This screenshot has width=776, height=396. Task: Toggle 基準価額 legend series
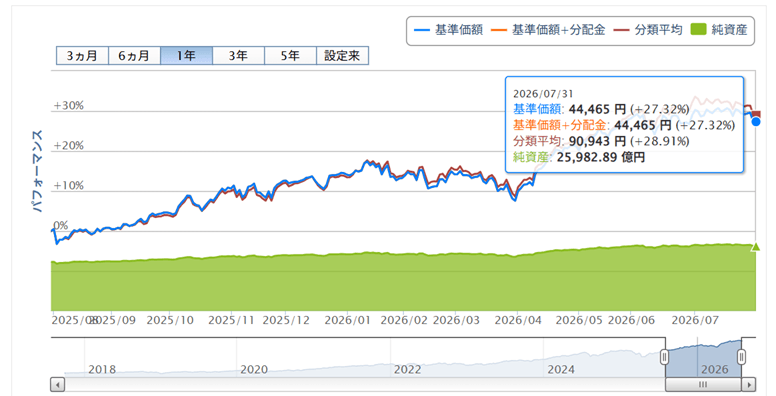click(x=448, y=30)
